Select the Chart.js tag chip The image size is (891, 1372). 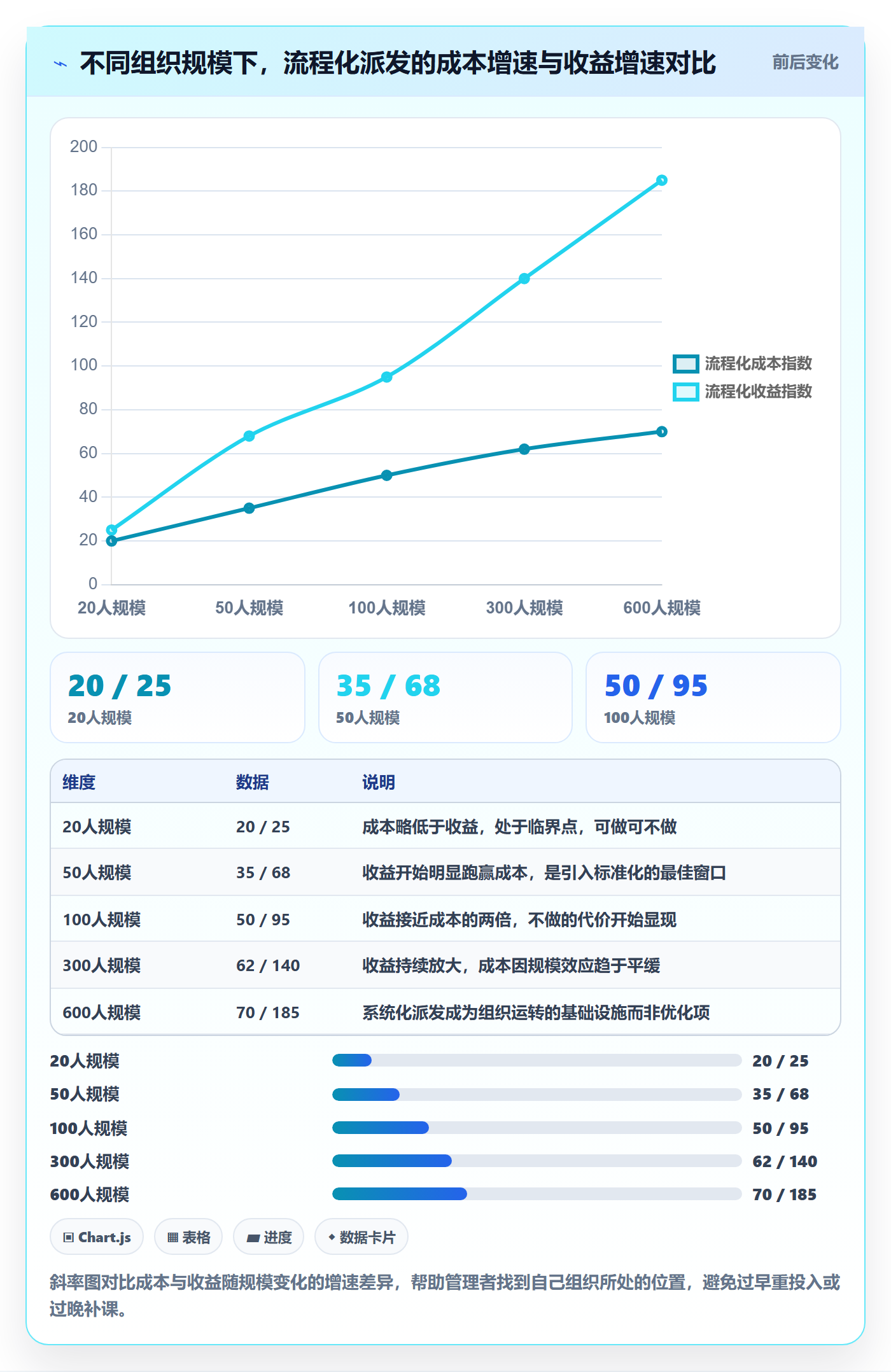(x=97, y=1237)
